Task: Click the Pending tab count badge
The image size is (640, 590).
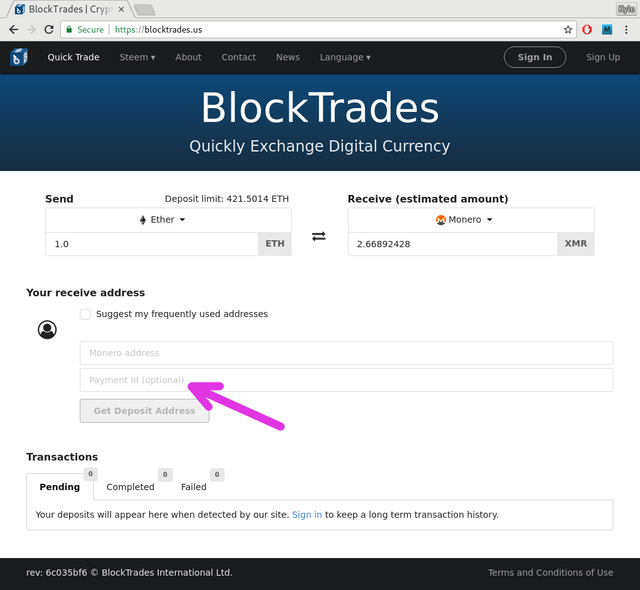Action: coord(91,474)
